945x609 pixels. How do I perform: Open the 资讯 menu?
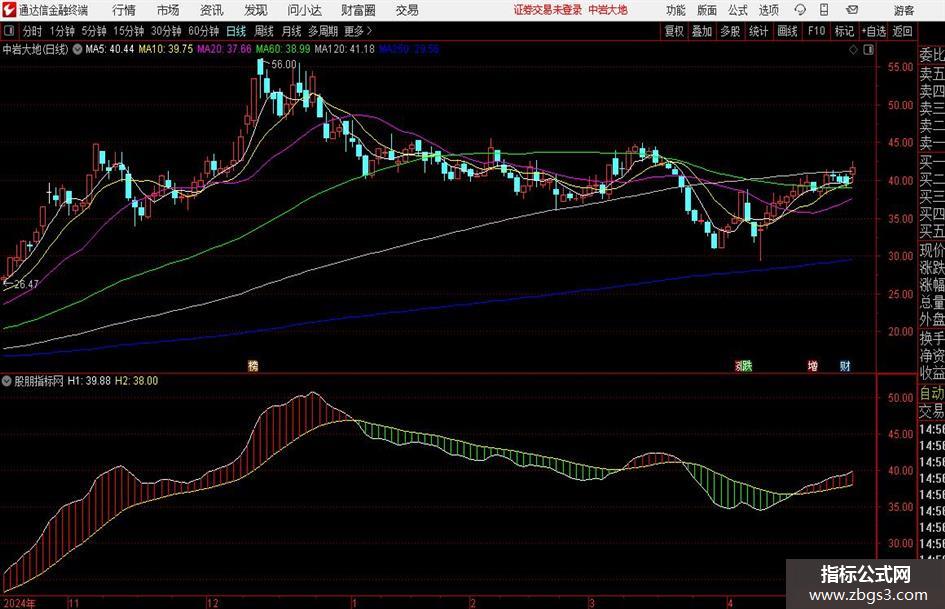[x=212, y=10]
